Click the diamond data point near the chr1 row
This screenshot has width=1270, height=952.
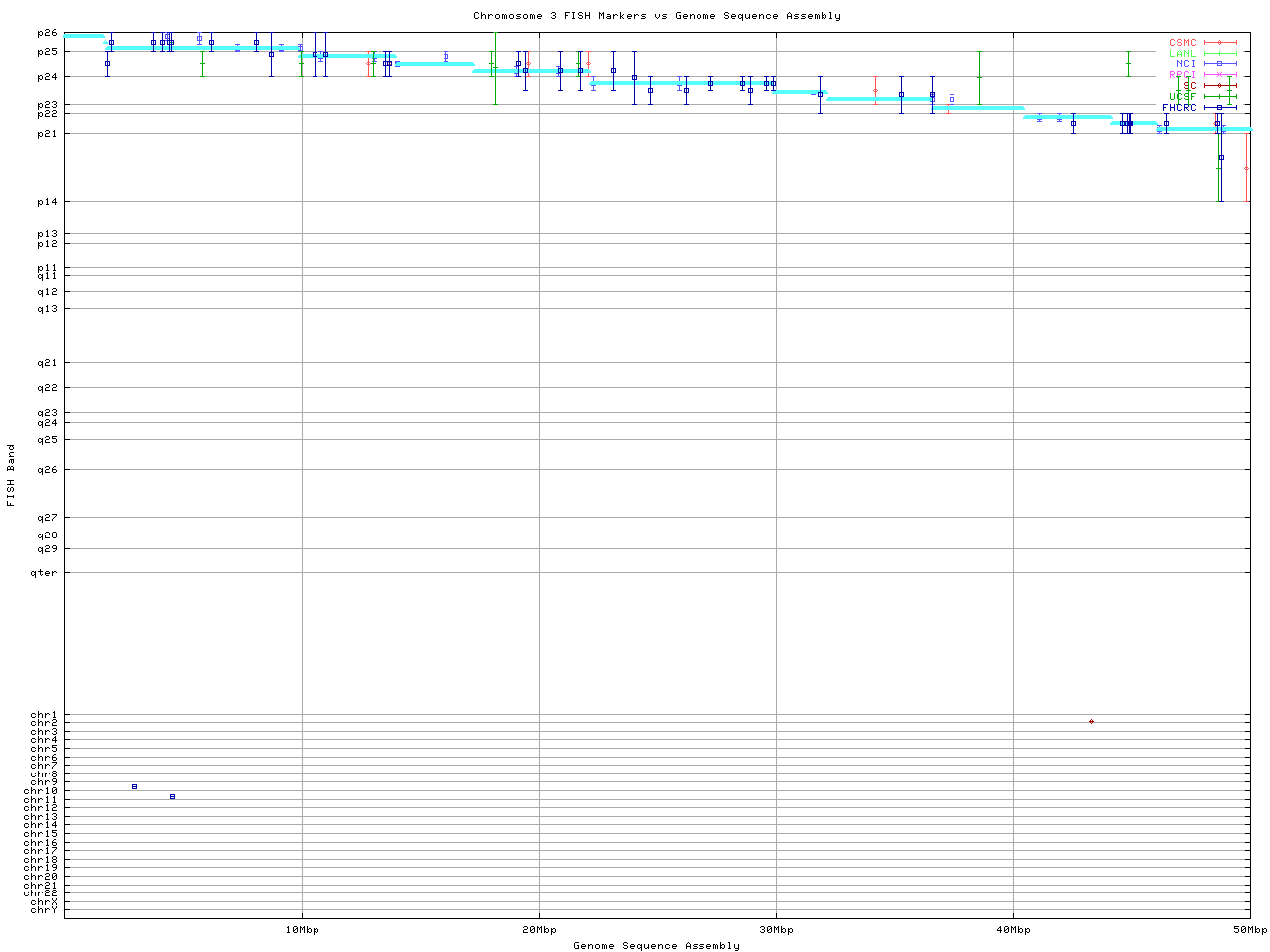[x=1091, y=722]
